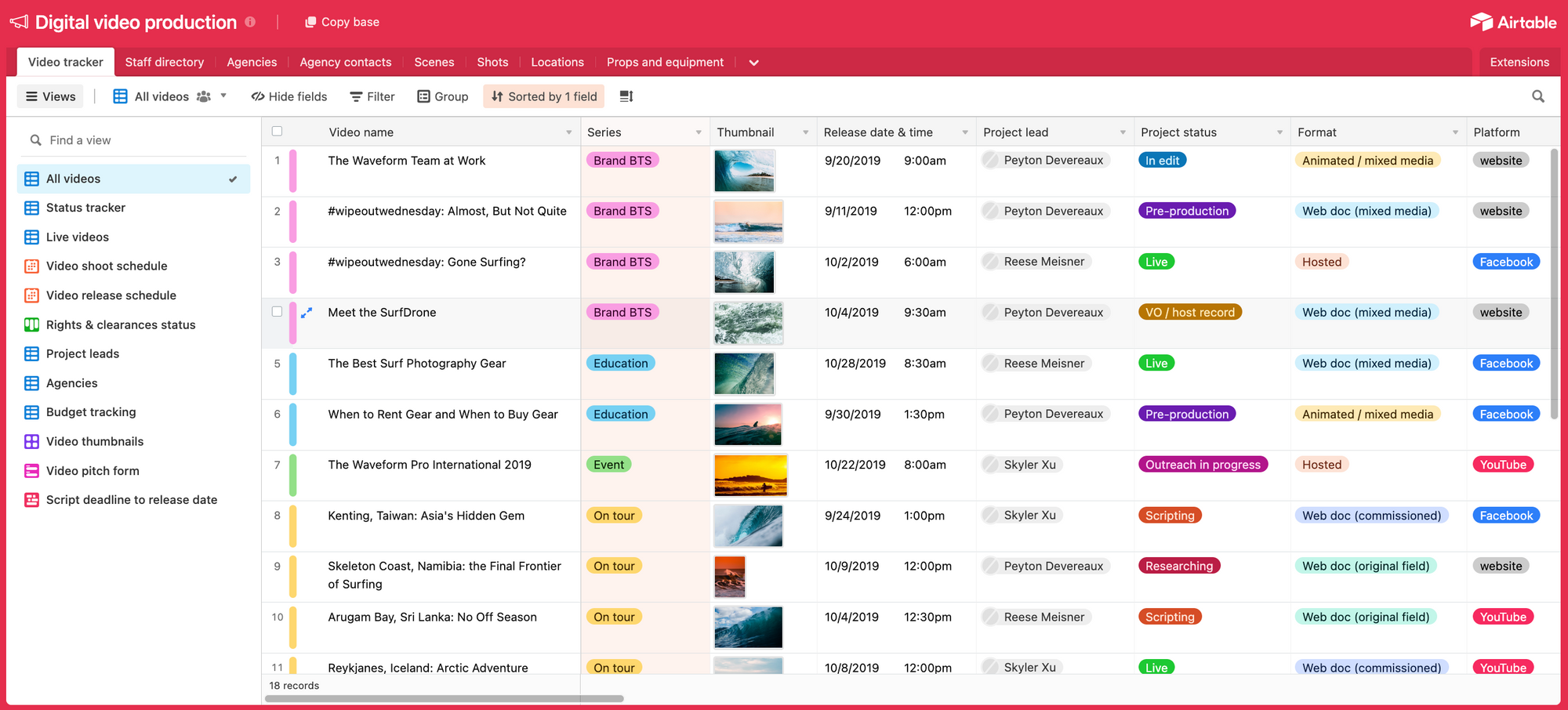Switch to Props and equipment tab
1568x710 pixels.
(665, 62)
